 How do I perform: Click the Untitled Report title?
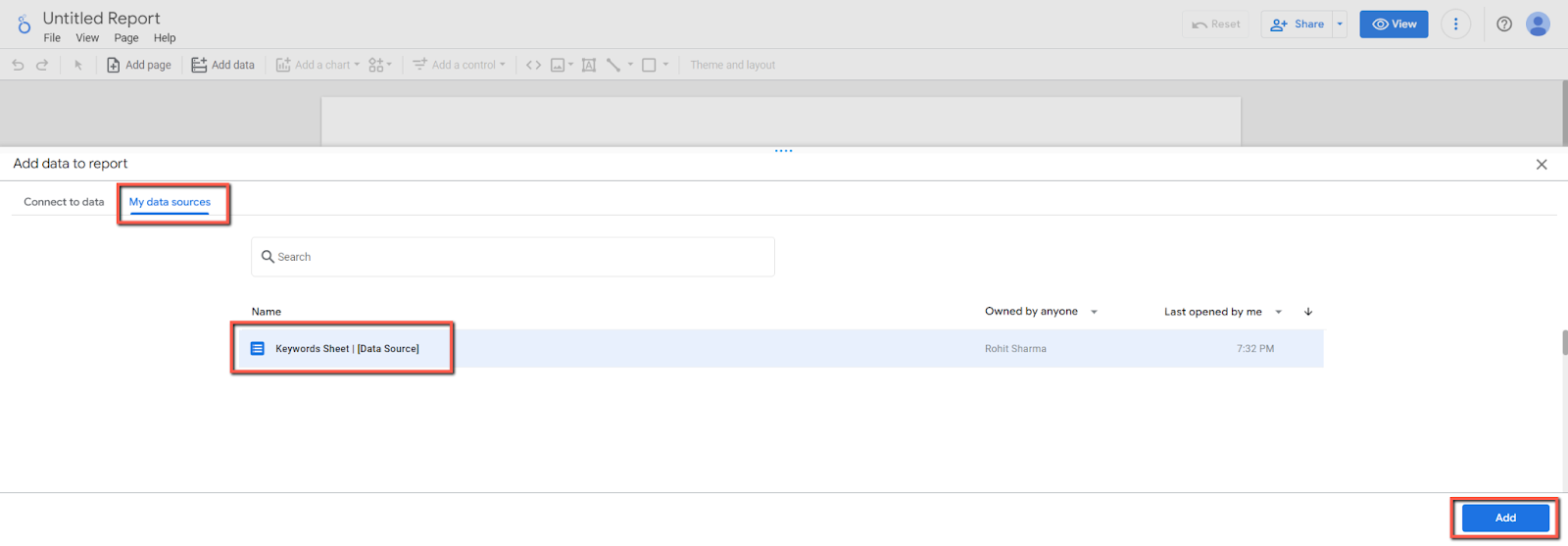click(101, 18)
